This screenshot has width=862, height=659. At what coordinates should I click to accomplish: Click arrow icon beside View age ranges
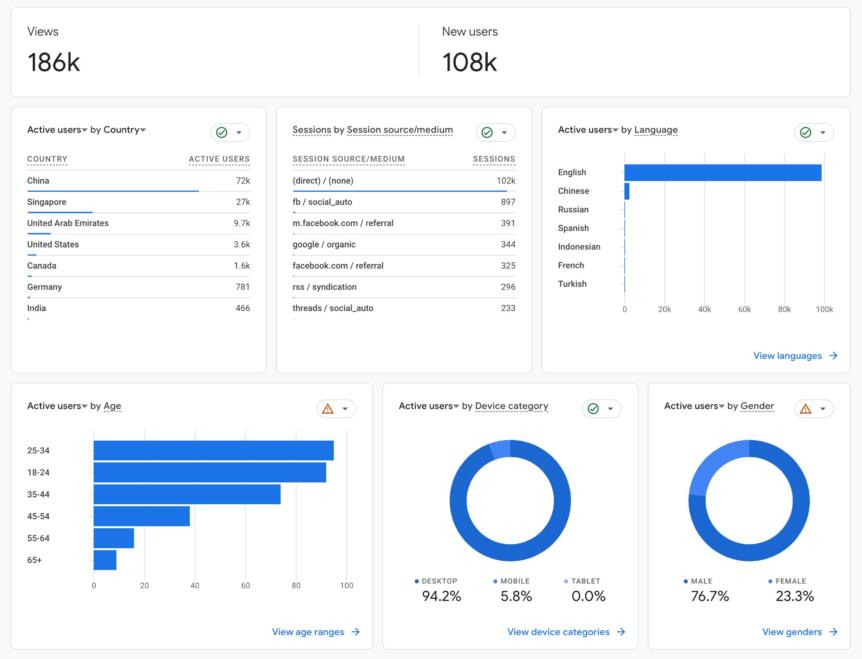click(355, 632)
